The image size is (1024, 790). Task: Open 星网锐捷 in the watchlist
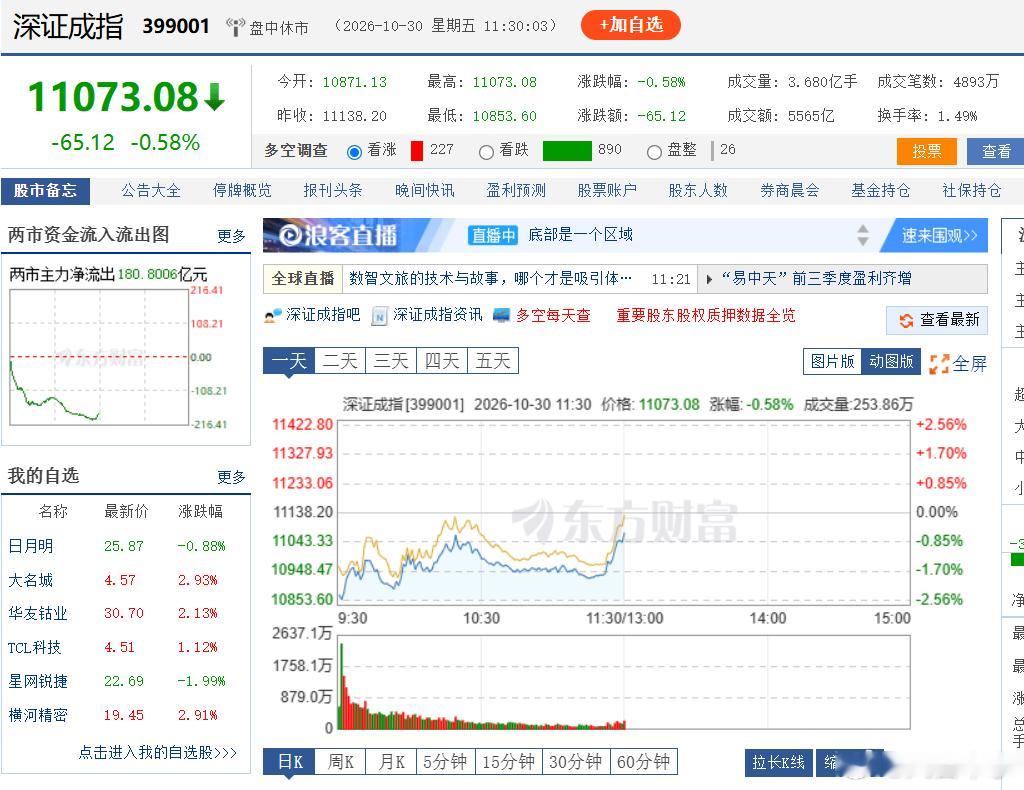38,682
